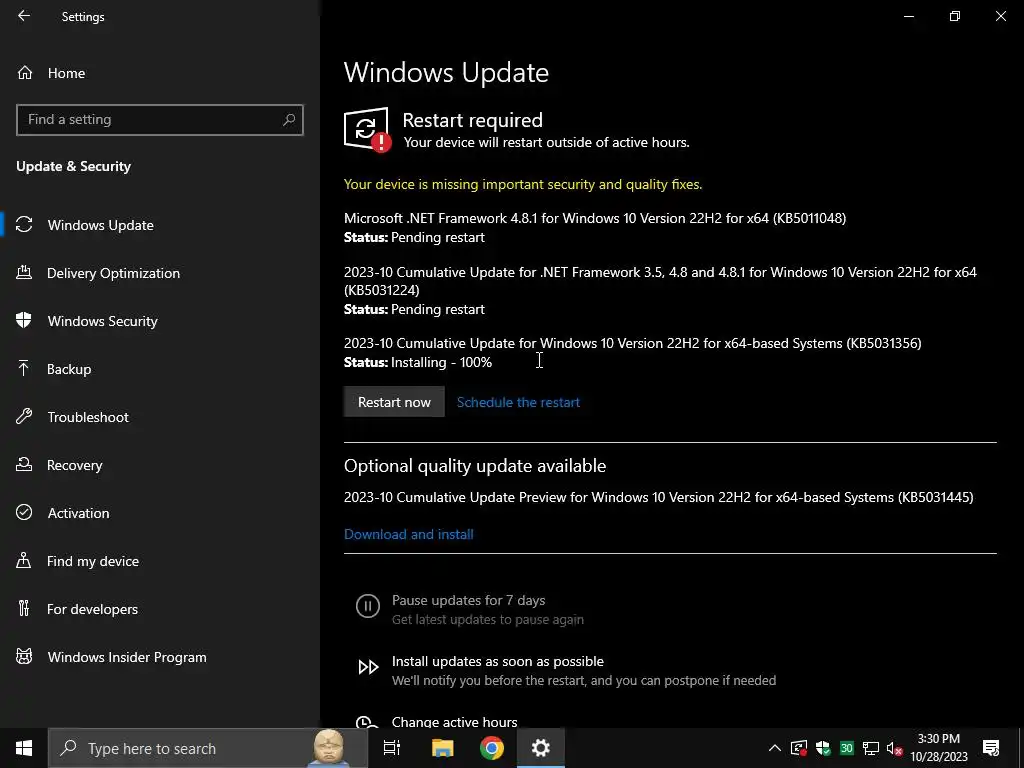Click the Status: Installing - 100% text

(x=418, y=362)
